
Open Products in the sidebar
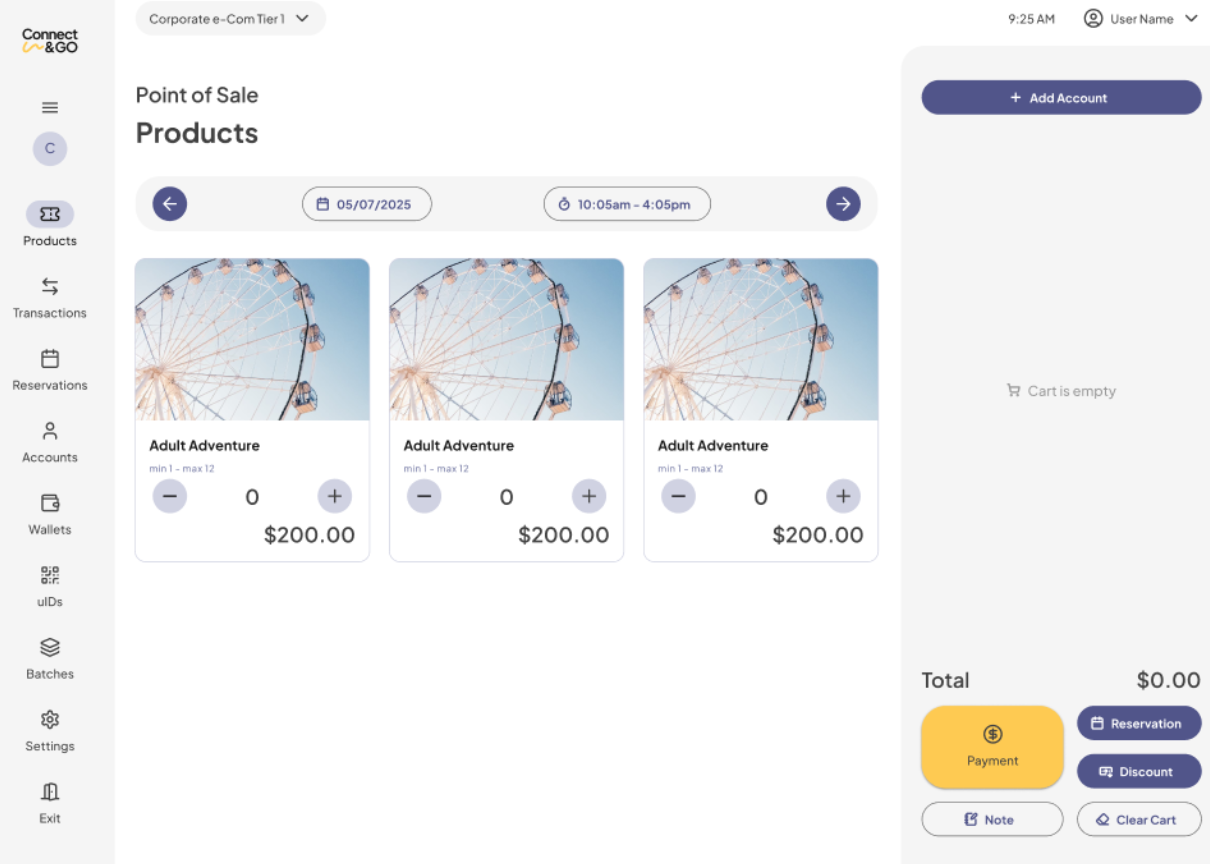[x=50, y=224]
